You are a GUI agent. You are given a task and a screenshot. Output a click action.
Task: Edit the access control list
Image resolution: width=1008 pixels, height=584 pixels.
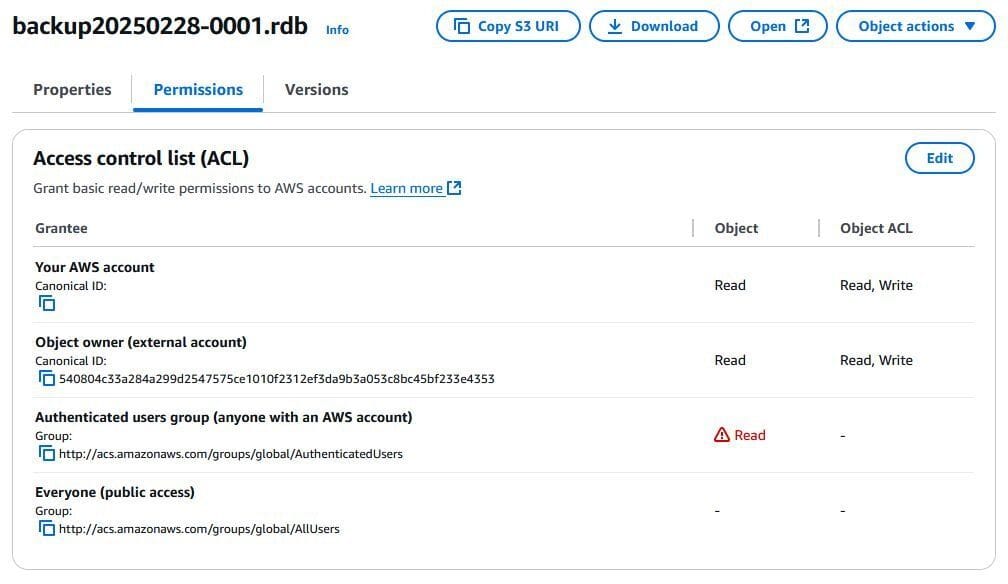pyautogui.click(x=938, y=157)
